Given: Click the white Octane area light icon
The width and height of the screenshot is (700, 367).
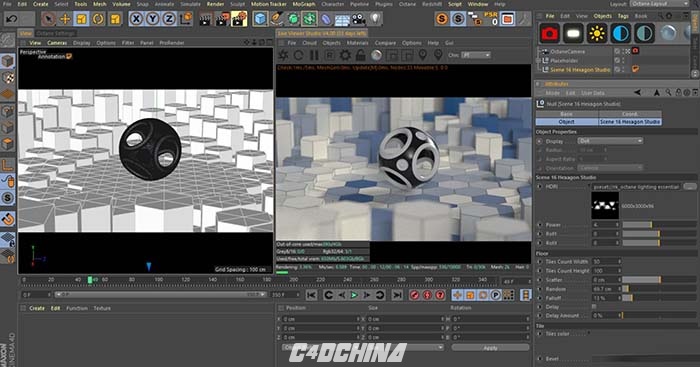Looking at the screenshot, I should coord(573,33).
